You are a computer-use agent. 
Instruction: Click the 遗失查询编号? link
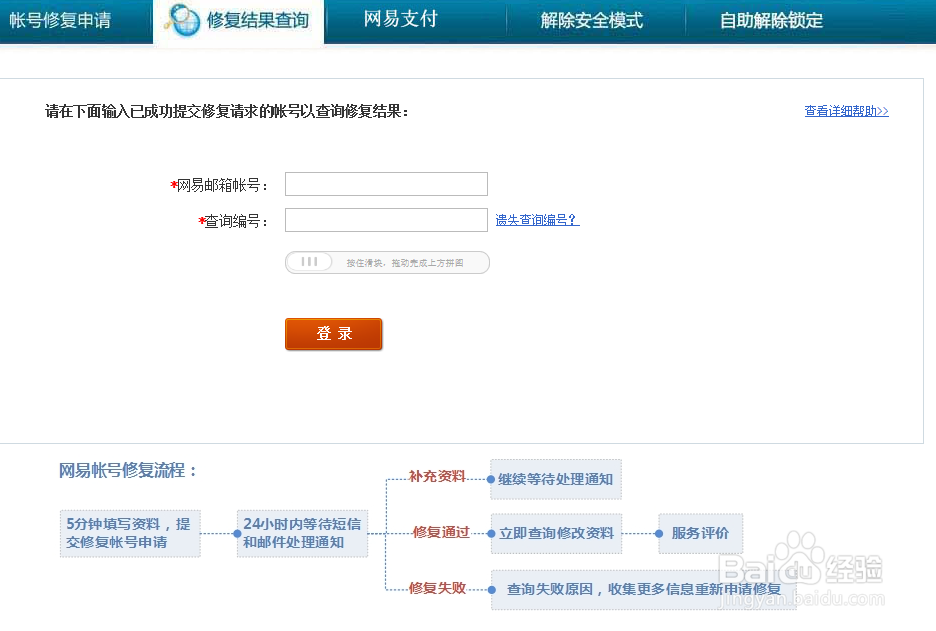pos(537,220)
